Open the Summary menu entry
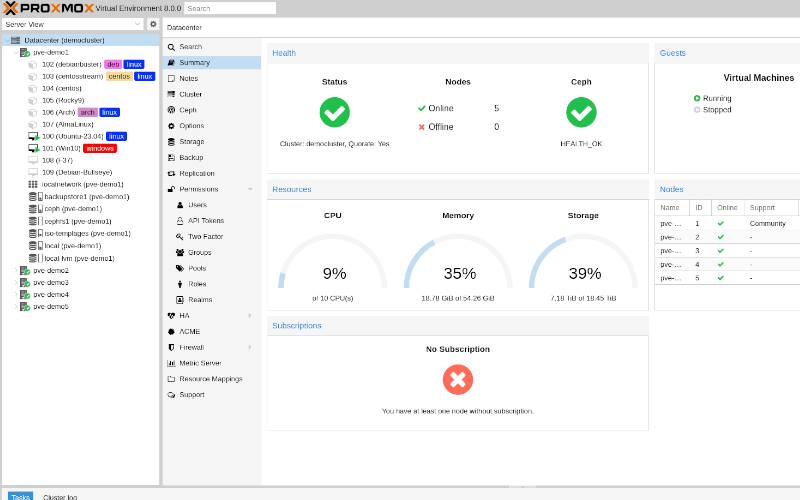Screen dimensions: 800x500 (212, 62)
